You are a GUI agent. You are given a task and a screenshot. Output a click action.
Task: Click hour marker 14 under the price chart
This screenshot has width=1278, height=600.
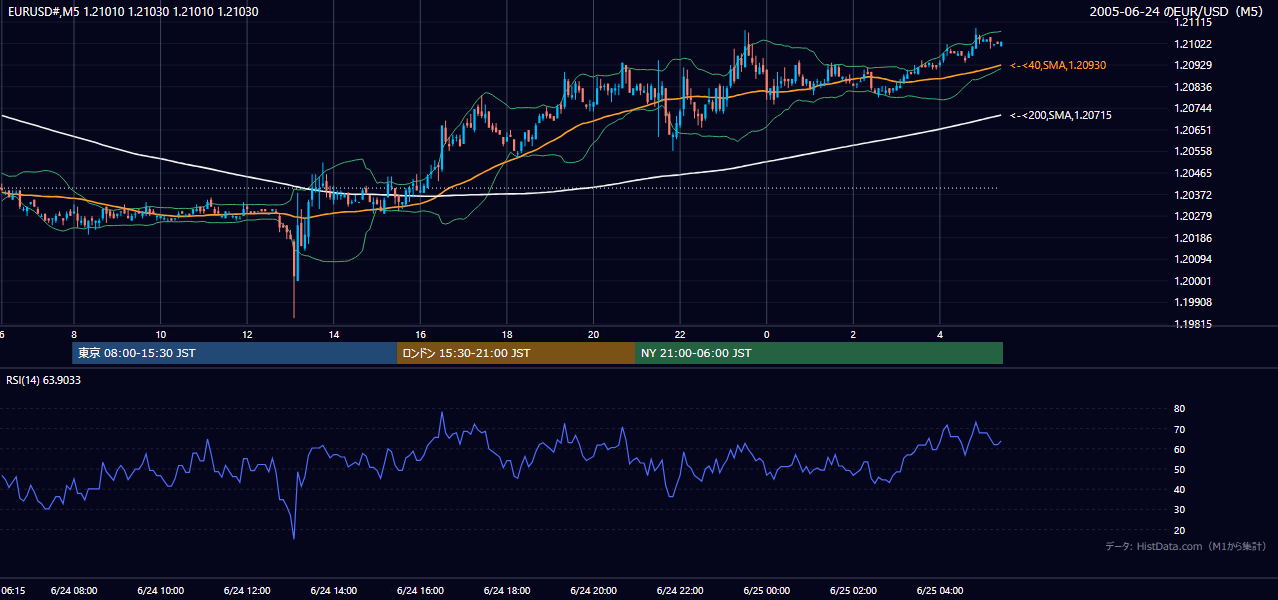click(x=334, y=334)
